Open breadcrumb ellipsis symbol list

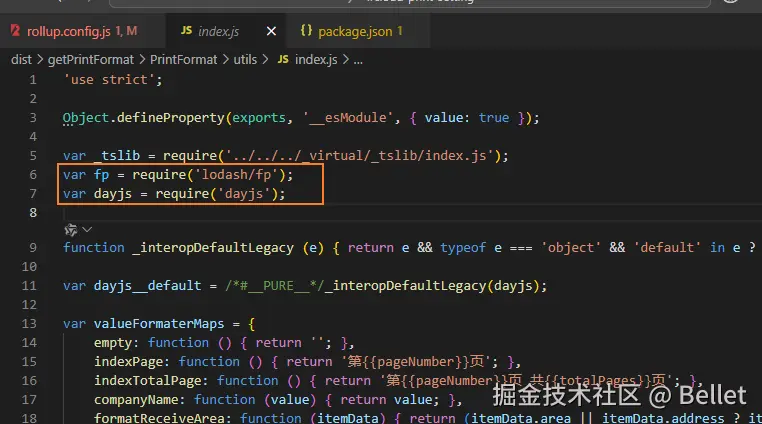point(358,61)
